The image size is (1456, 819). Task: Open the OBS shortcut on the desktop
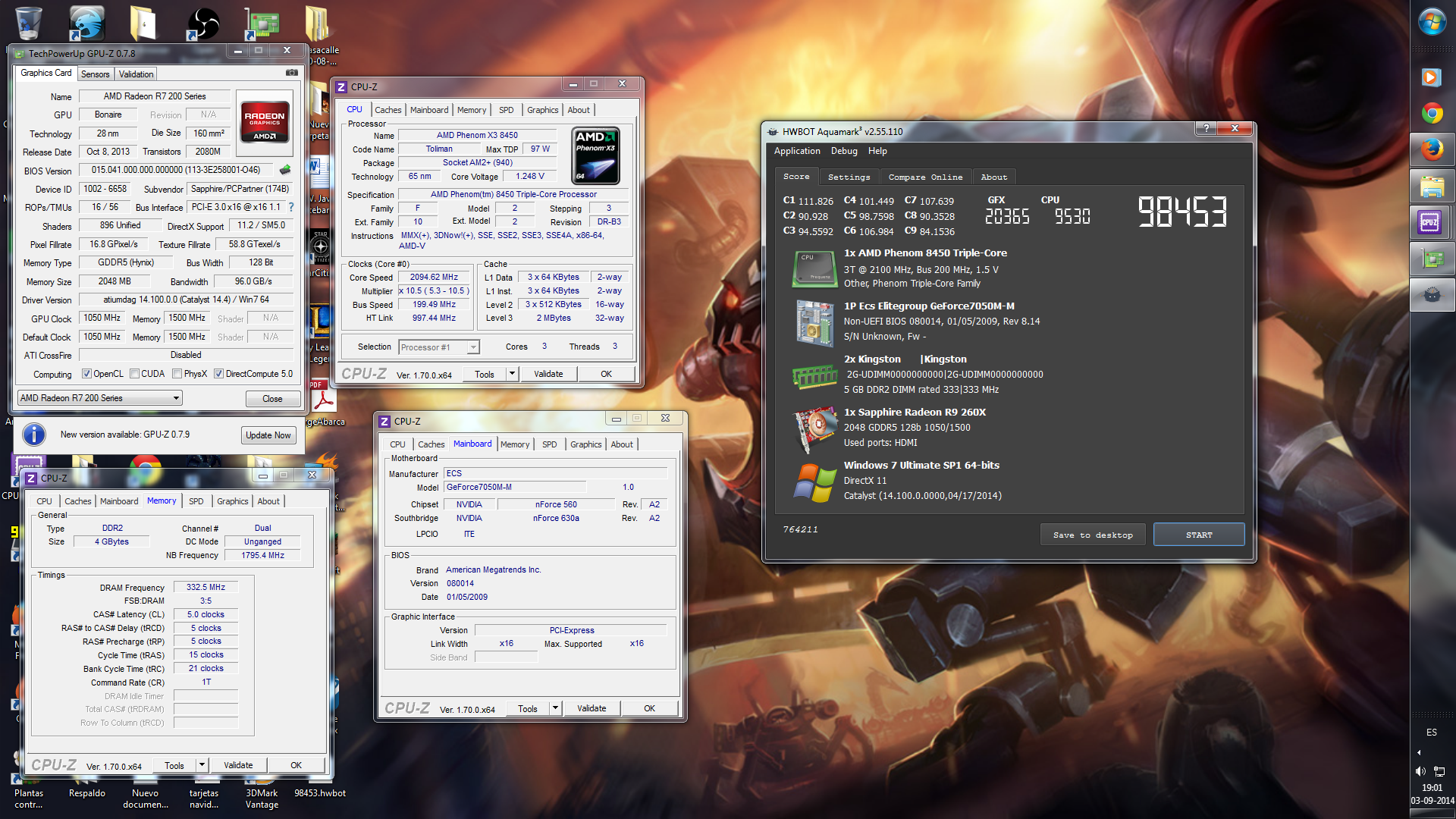[203, 23]
